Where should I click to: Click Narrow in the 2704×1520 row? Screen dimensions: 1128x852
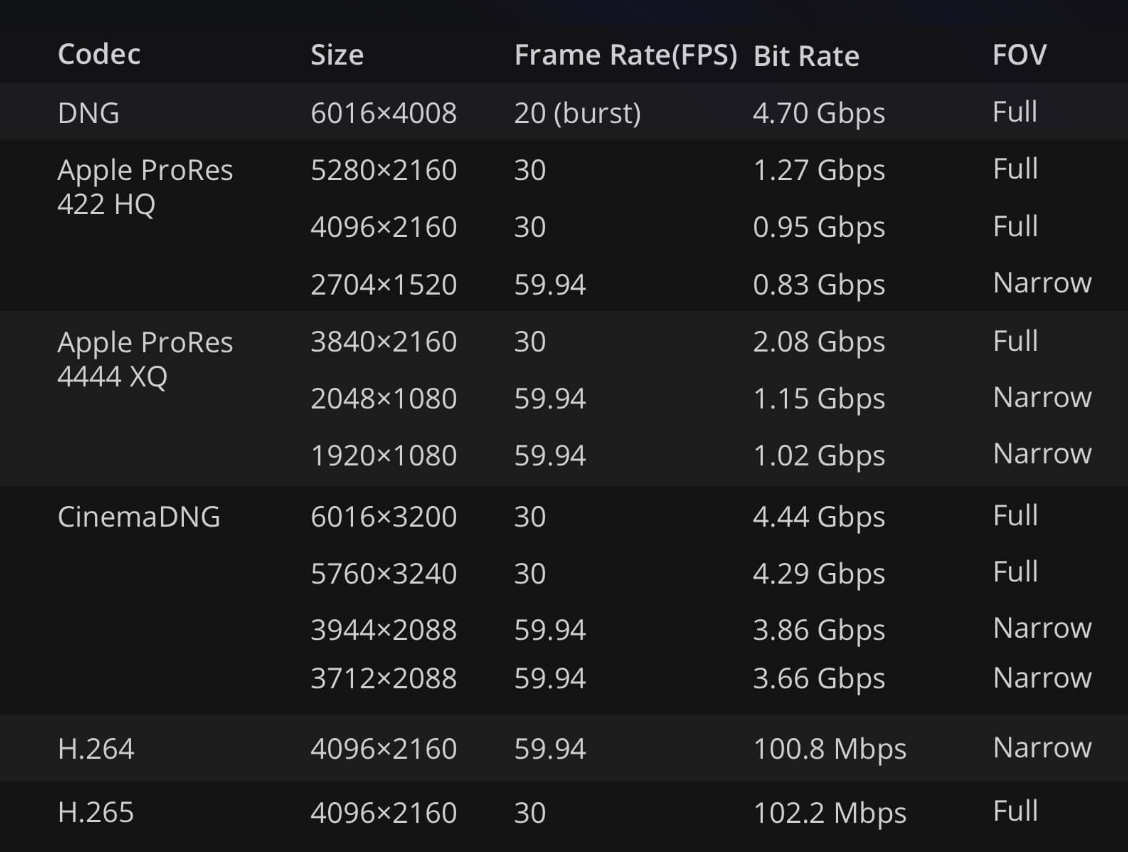tap(1042, 283)
